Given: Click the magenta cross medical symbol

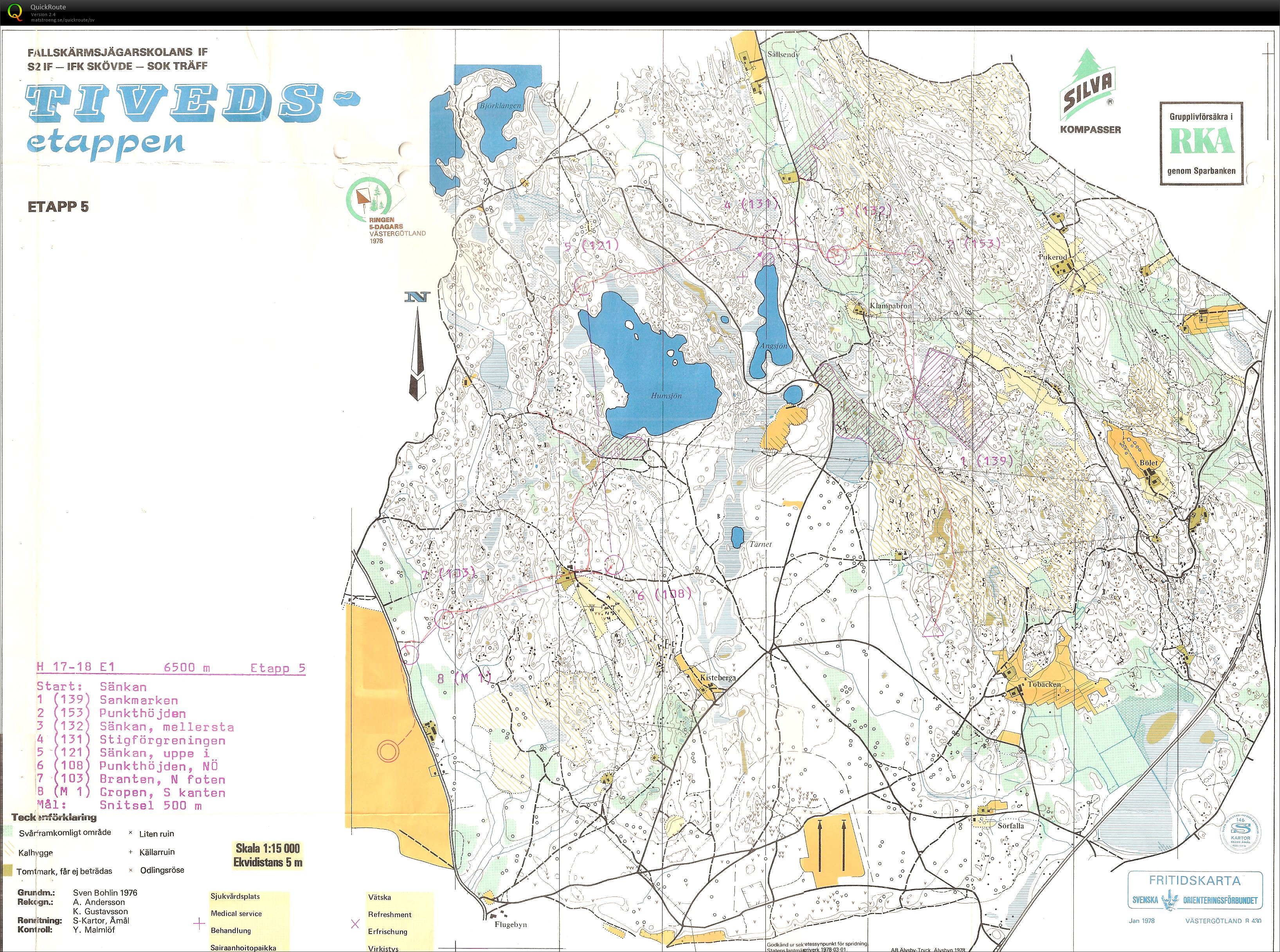Looking at the screenshot, I should [200, 924].
